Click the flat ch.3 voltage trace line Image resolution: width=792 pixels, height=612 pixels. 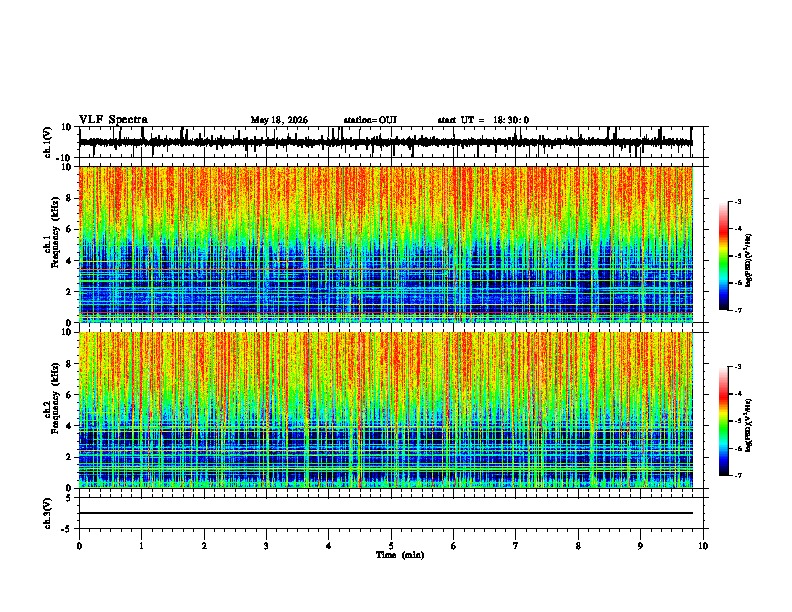[x=386, y=513]
